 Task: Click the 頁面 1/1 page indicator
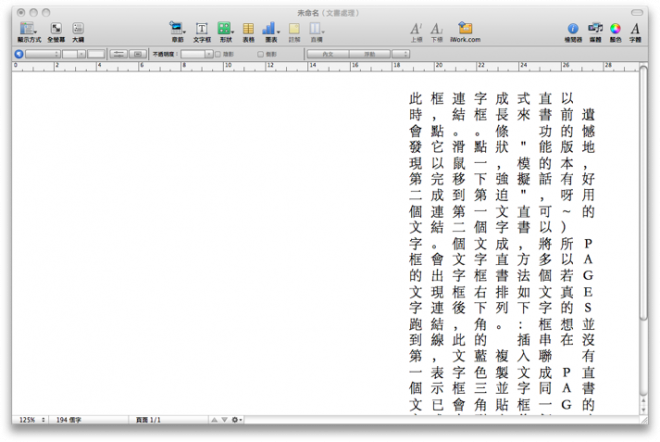[x=149, y=419]
